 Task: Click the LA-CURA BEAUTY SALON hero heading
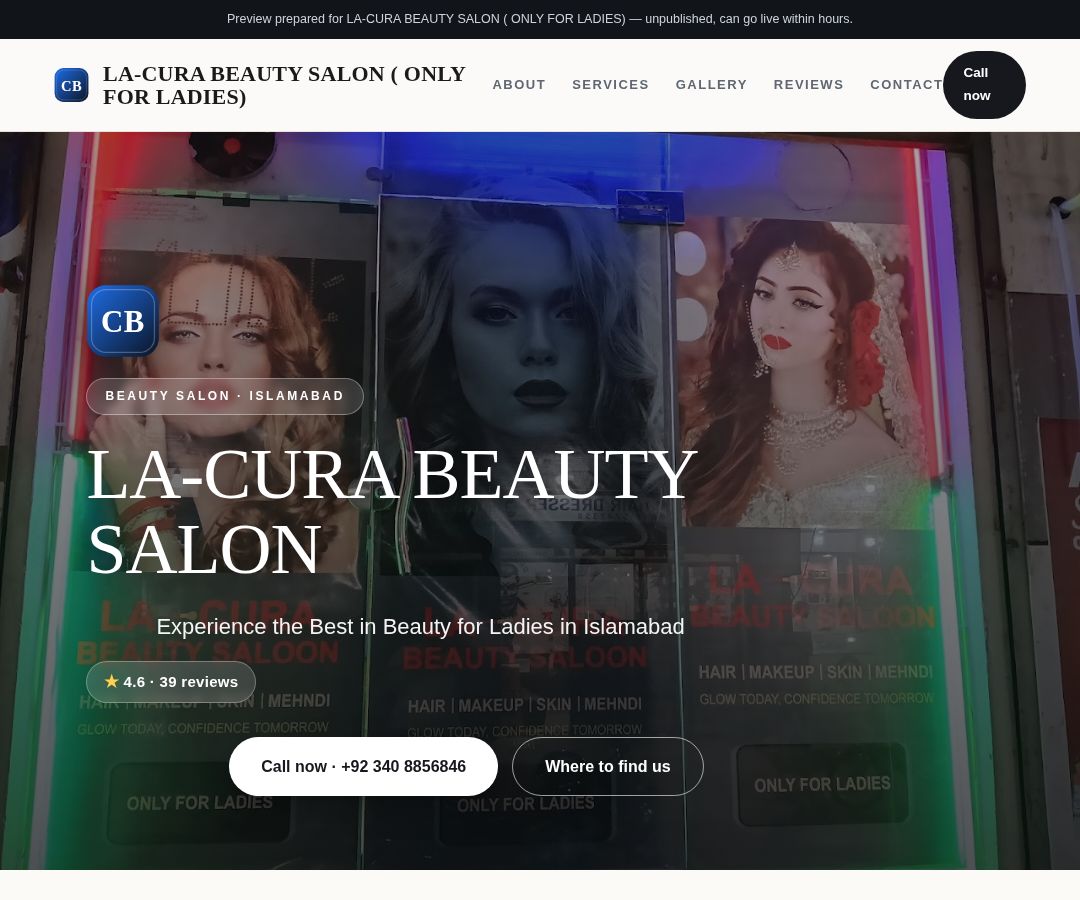point(392,512)
